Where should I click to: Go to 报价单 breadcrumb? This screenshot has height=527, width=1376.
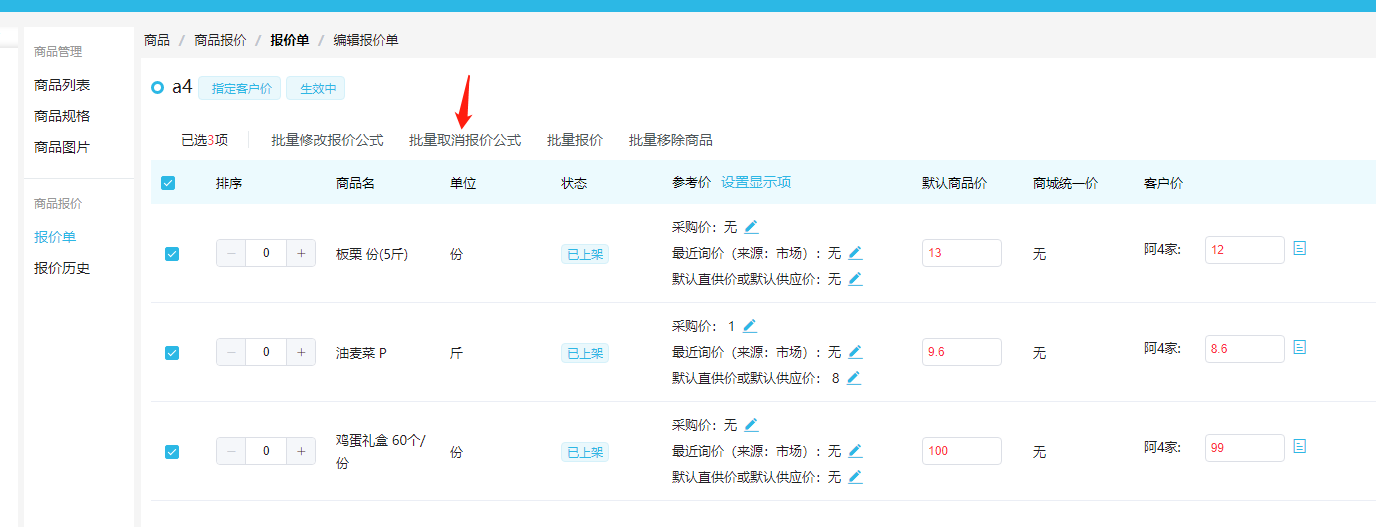pos(289,40)
